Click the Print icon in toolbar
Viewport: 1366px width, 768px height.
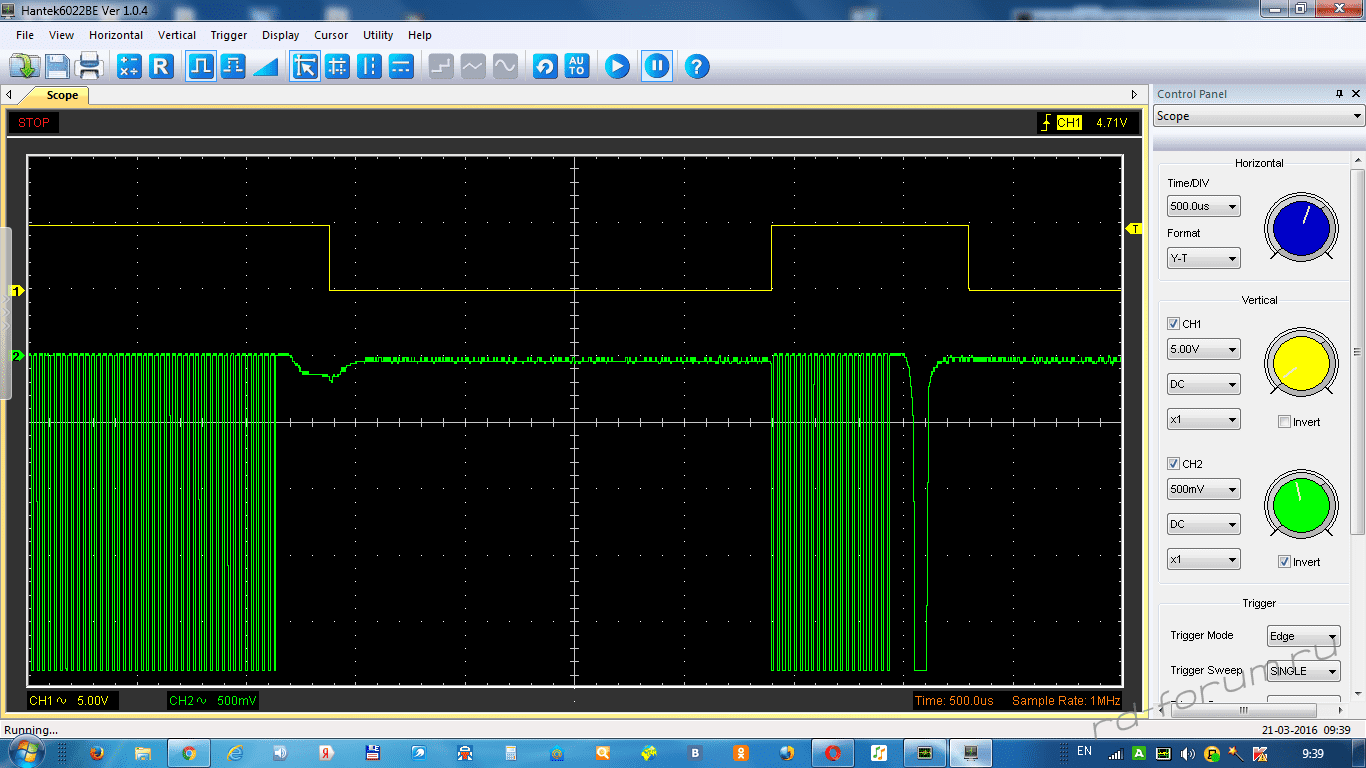click(x=90, y=67)
